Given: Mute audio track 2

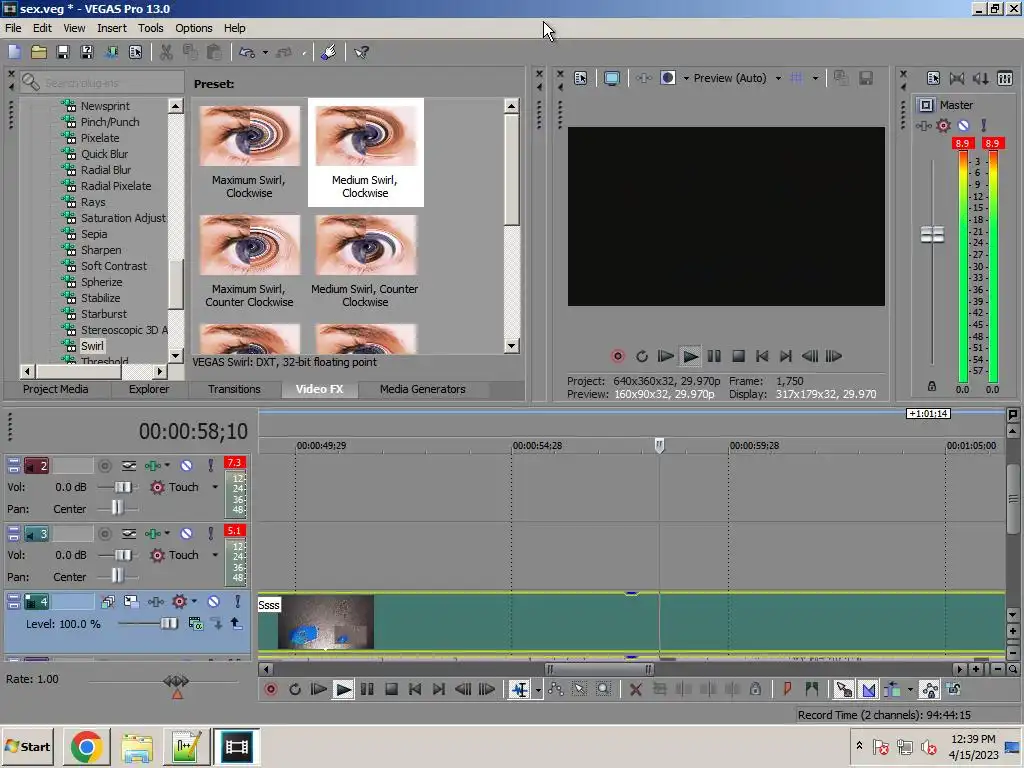Looking at the screenshot, I should [186, 466].
